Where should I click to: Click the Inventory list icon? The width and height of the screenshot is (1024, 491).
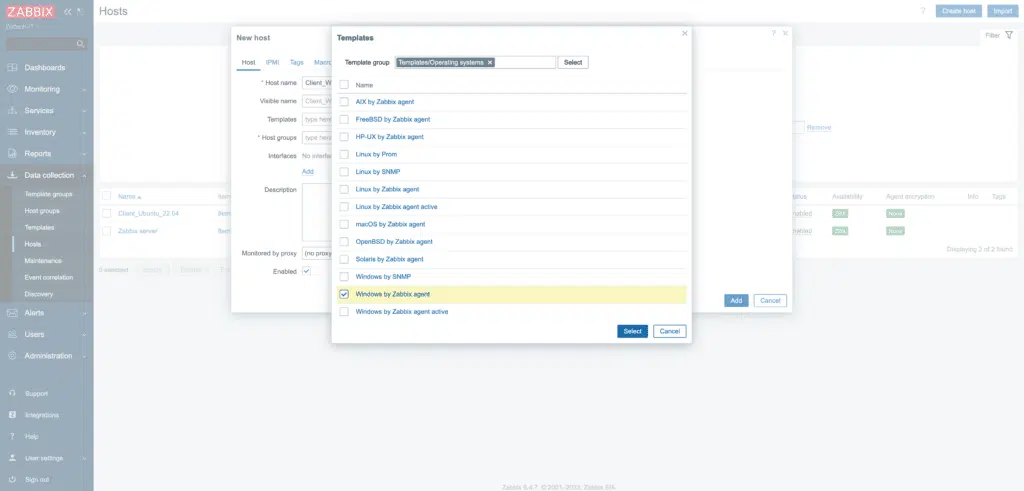tap(12, 132)
